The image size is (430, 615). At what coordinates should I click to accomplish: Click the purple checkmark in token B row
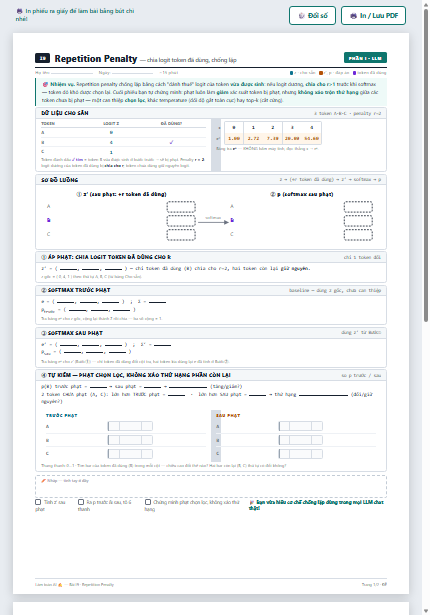tap(171, 142)
